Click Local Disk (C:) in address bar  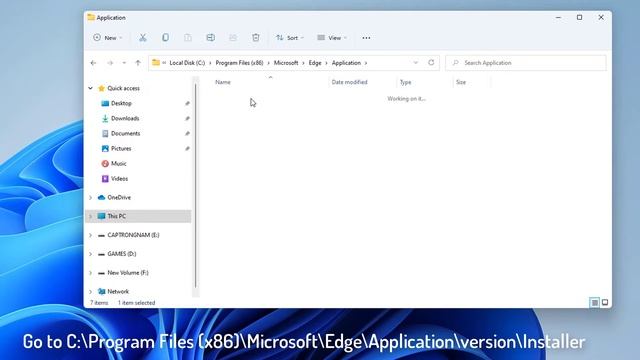[x=187, y=63]
